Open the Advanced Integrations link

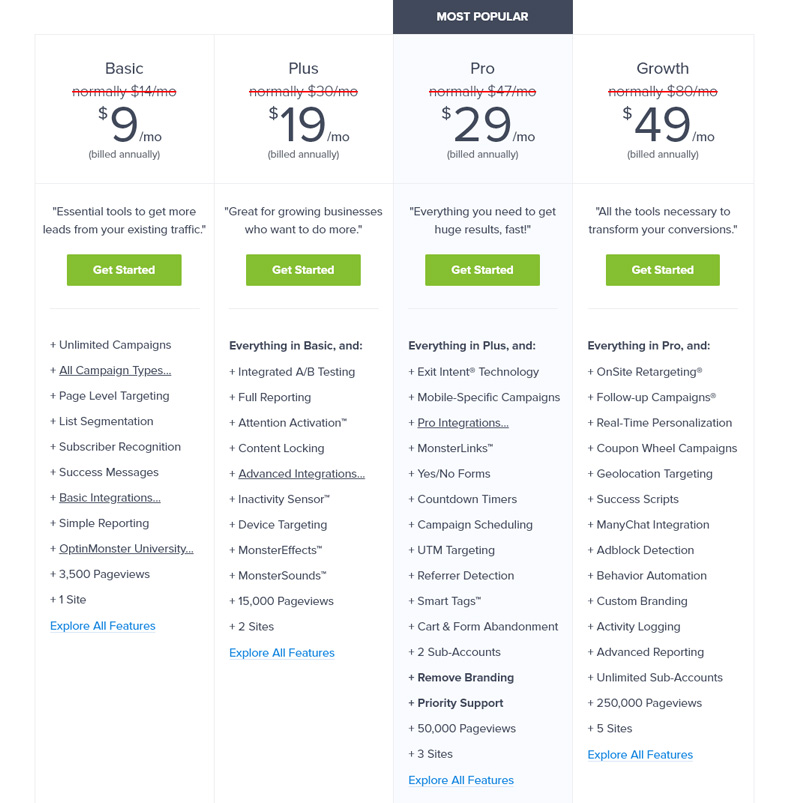click(301, 474)
